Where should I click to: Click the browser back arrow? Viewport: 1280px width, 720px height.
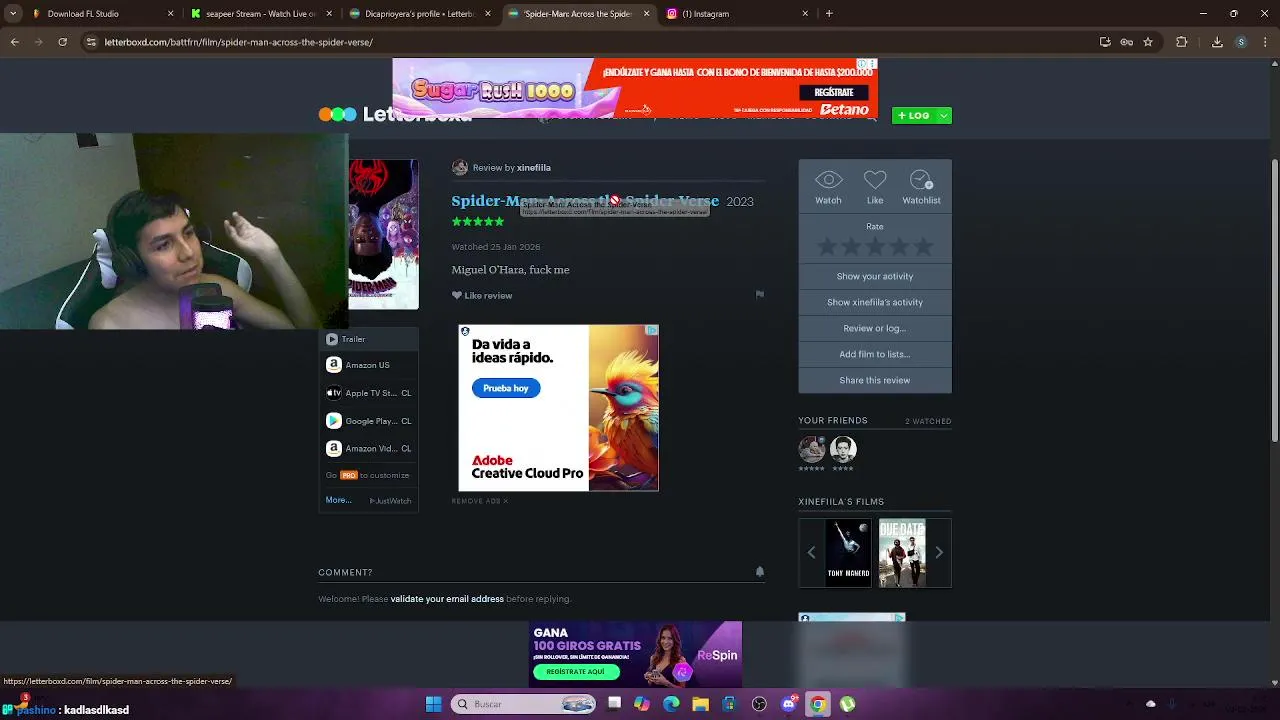click(14, 42)
